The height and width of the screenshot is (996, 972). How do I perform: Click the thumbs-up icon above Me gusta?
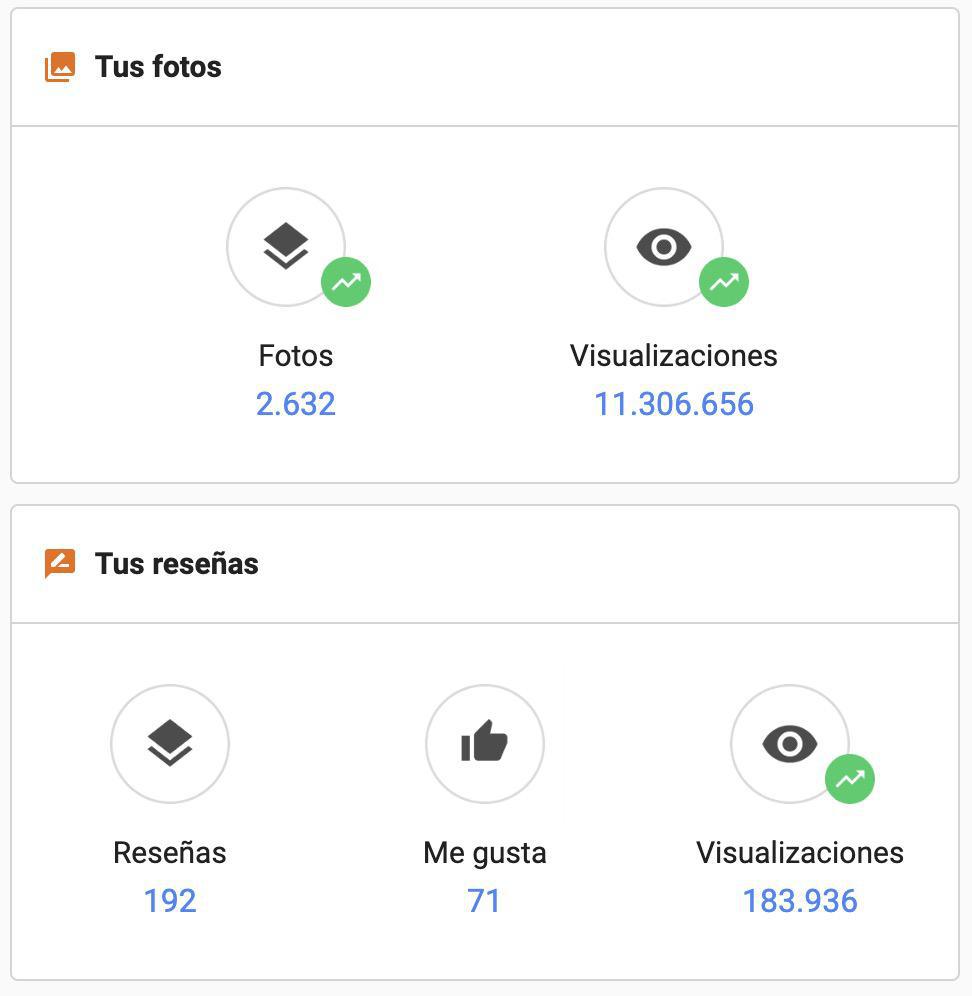(485, 743)
